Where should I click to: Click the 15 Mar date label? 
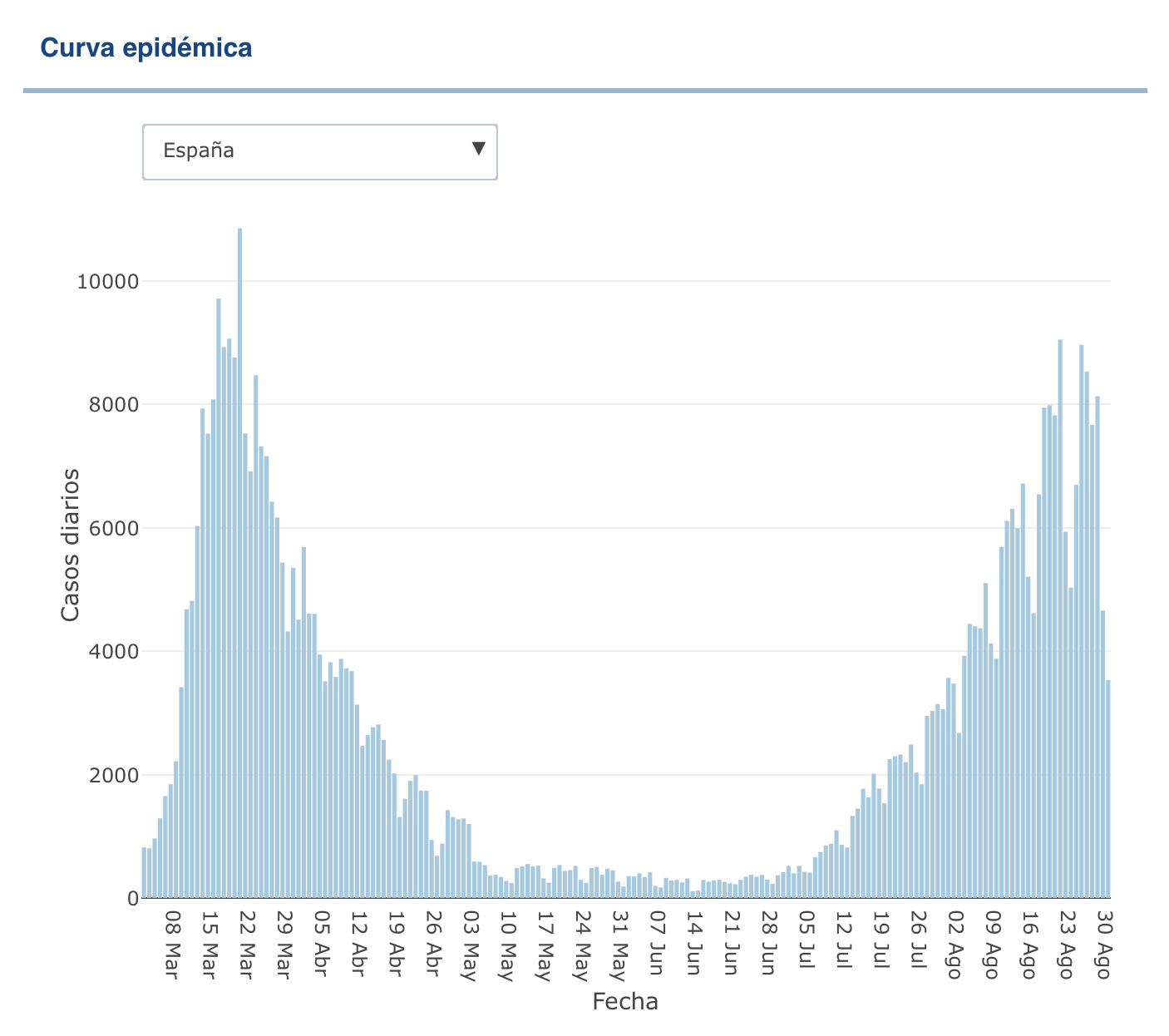coord(209,935)
